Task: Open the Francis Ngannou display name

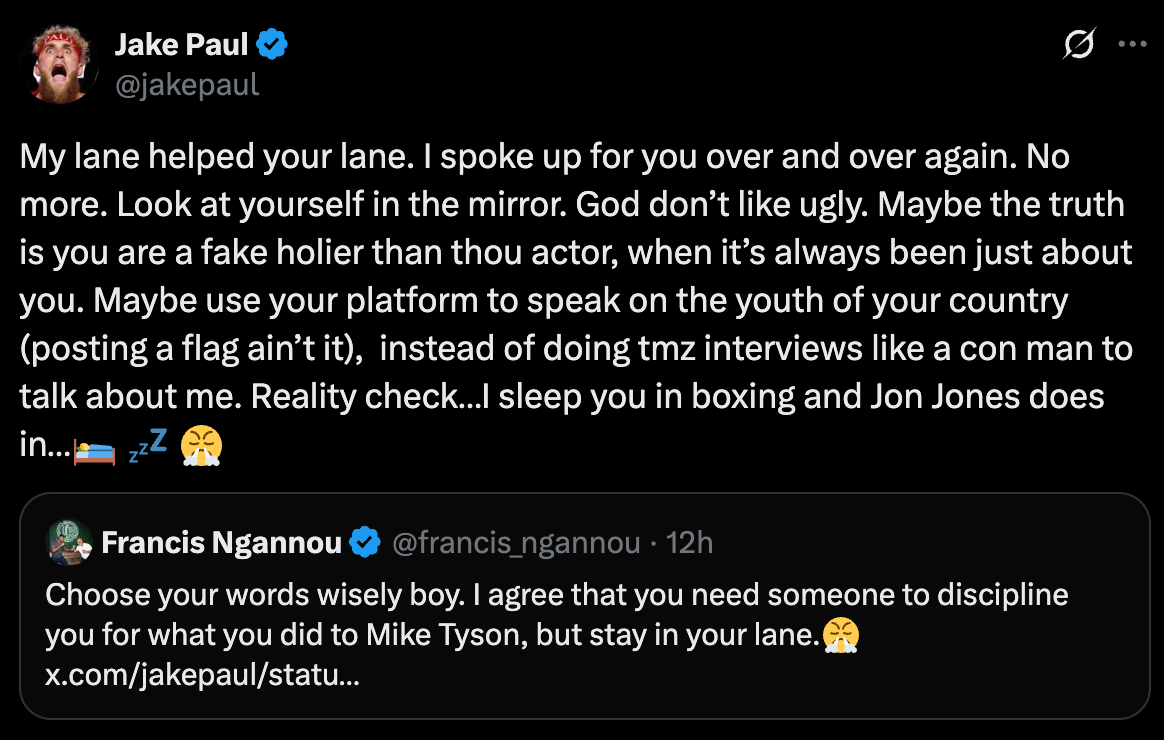Action: click(221, 543)
